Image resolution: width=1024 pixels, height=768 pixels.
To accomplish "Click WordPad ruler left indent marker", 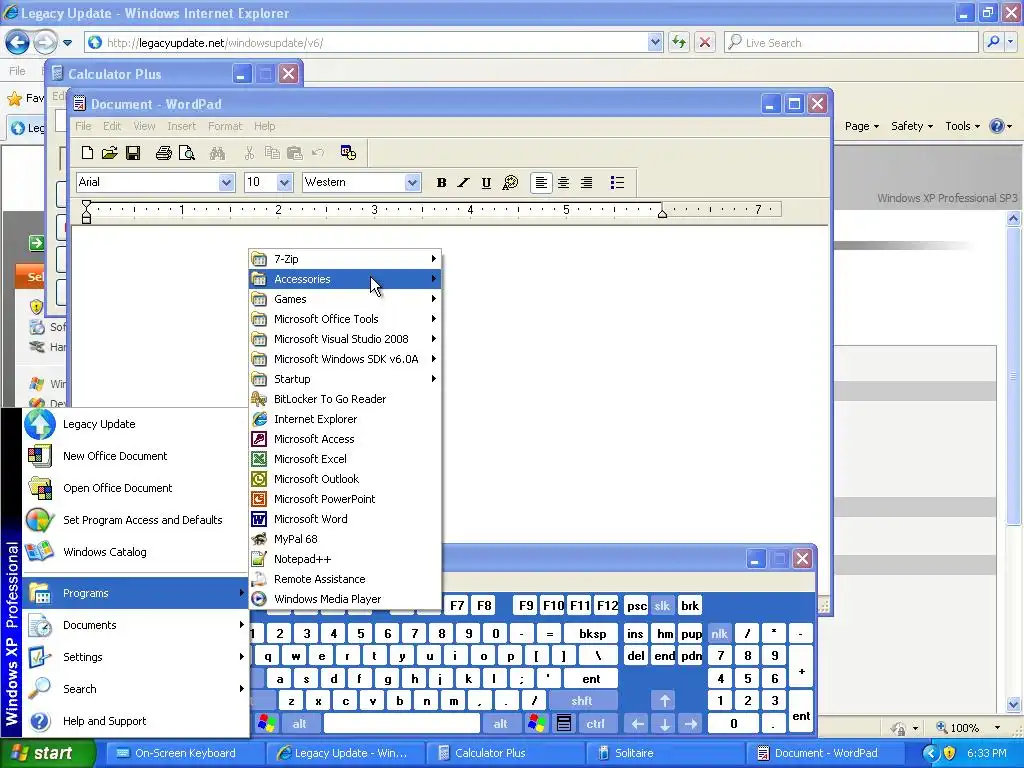I will 86,212.
